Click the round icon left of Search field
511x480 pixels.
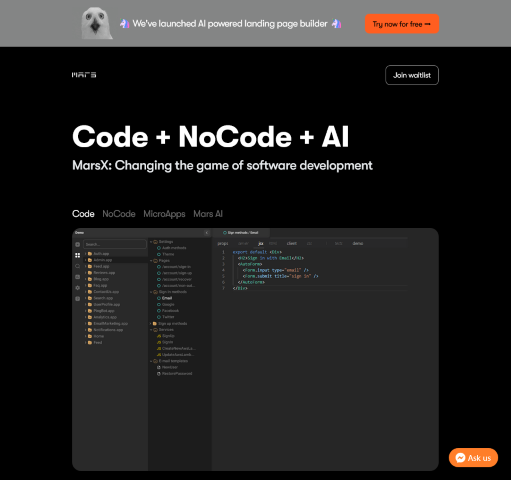(77, 244)
